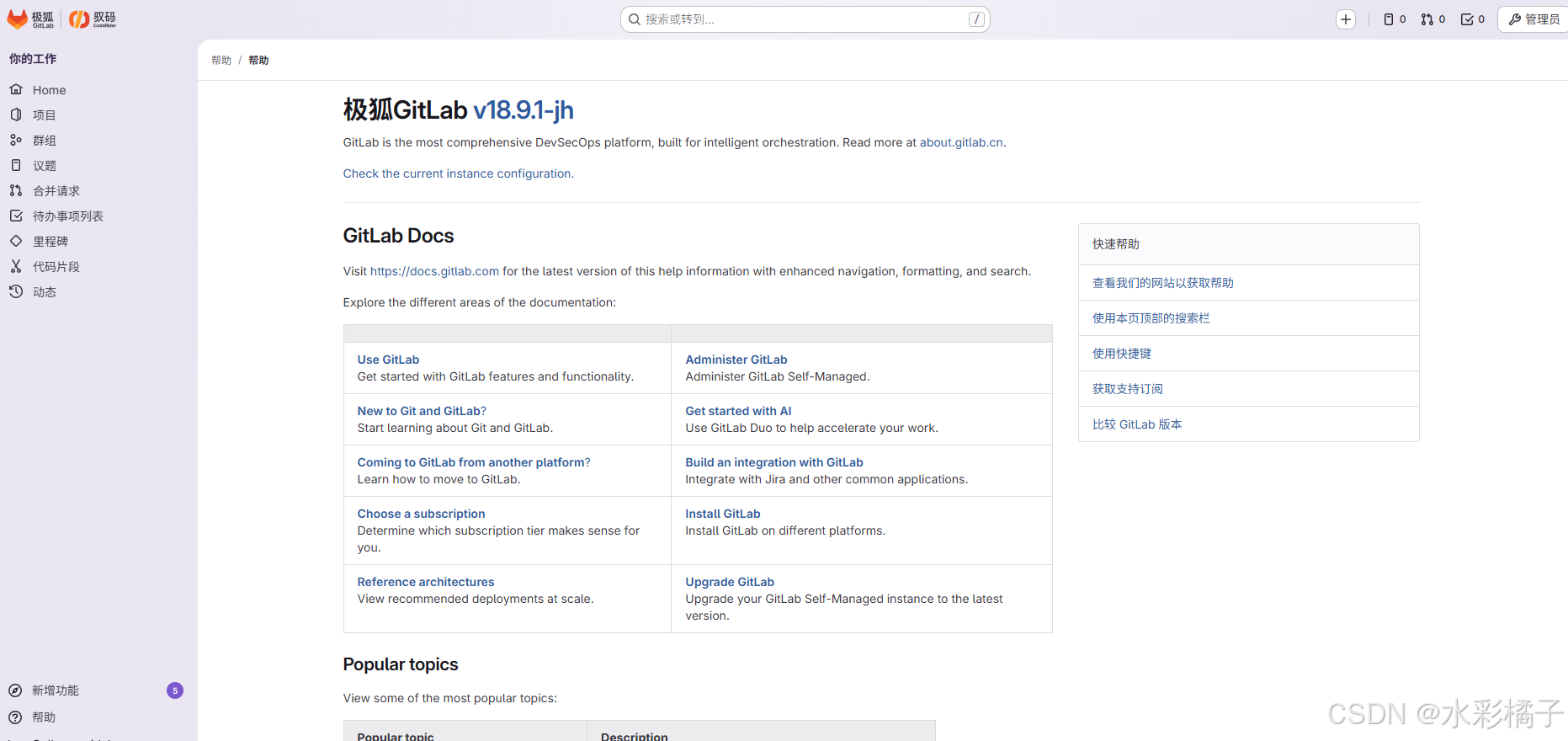
Task: Click 查看我们的网站以获取帮助 quick help link
Action: 1163,283
